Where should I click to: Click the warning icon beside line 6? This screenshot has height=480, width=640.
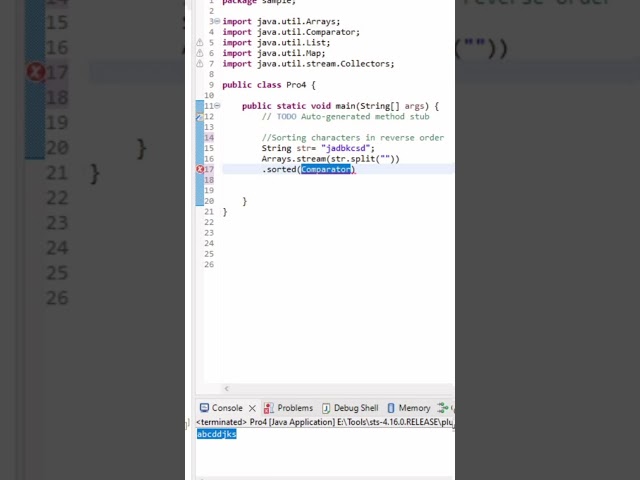(x=200, y=53)
